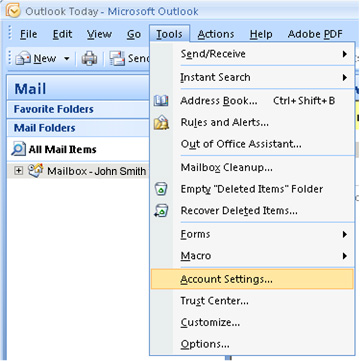The image size is (360, 361).
Task: Open Trust Center from Tools menu
Action: click(x=252, y=301)
